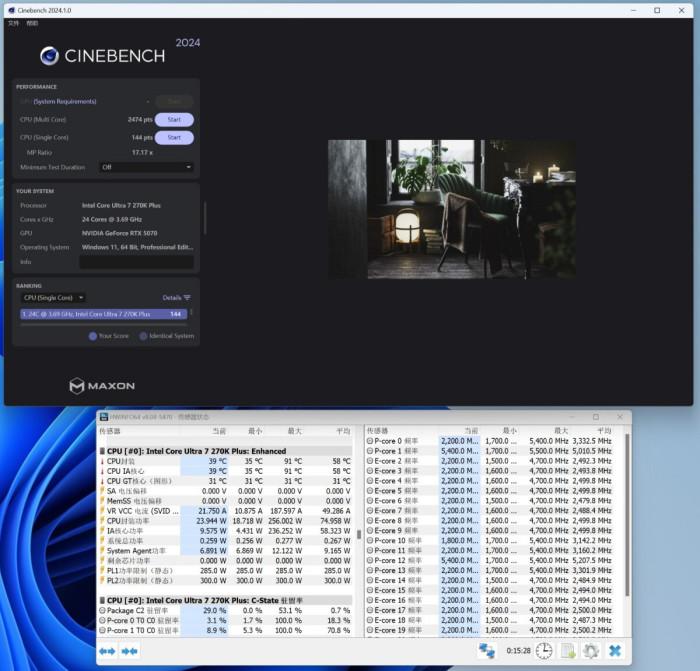700x671 pixels.
Task: Click the HWiNFO clock reset icon
Action: coord(544,651)
